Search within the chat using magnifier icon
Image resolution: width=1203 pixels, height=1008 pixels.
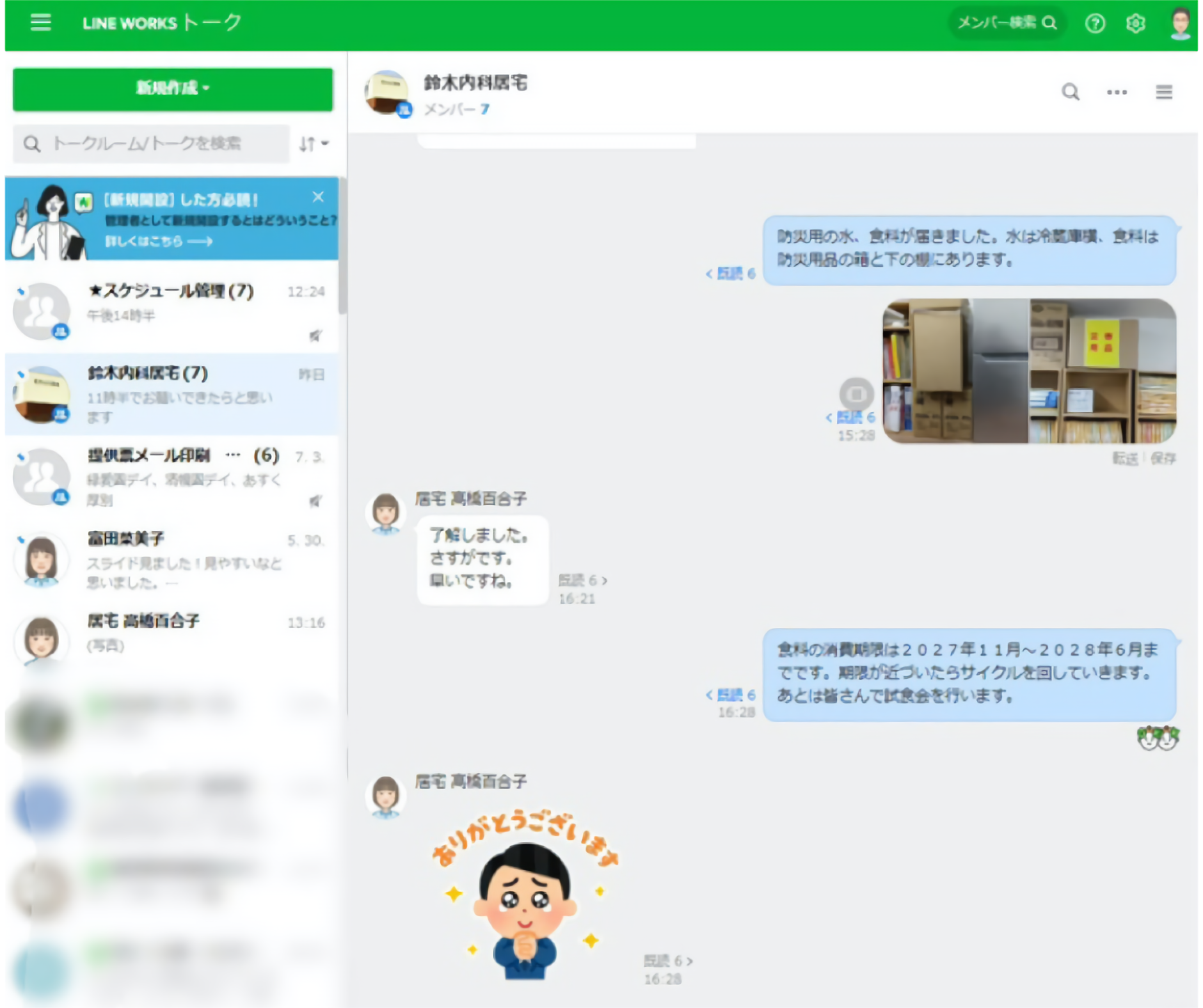[1071, 92]
